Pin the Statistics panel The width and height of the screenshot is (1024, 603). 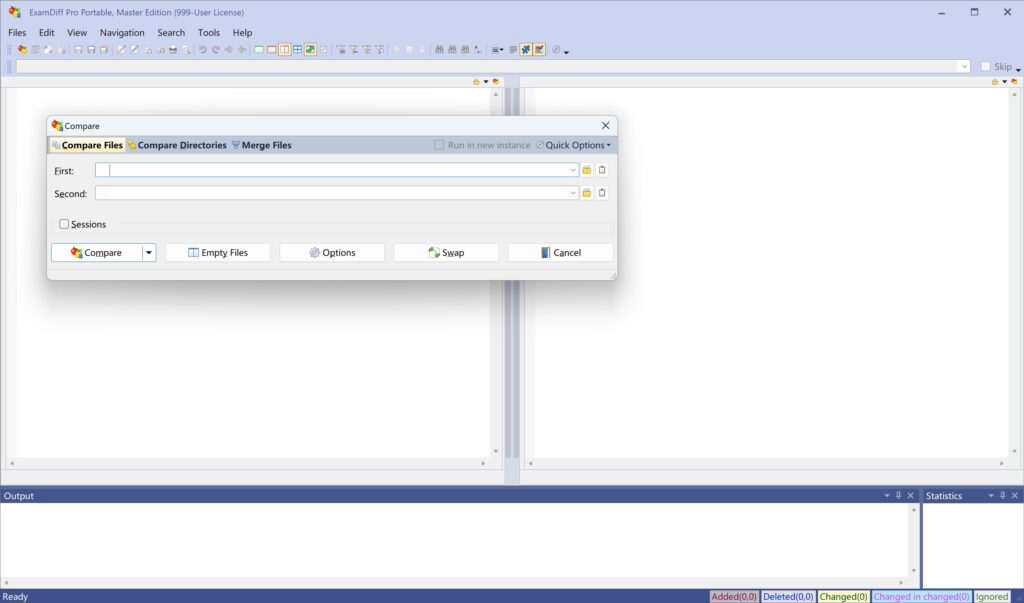(x=1002, y=495)
